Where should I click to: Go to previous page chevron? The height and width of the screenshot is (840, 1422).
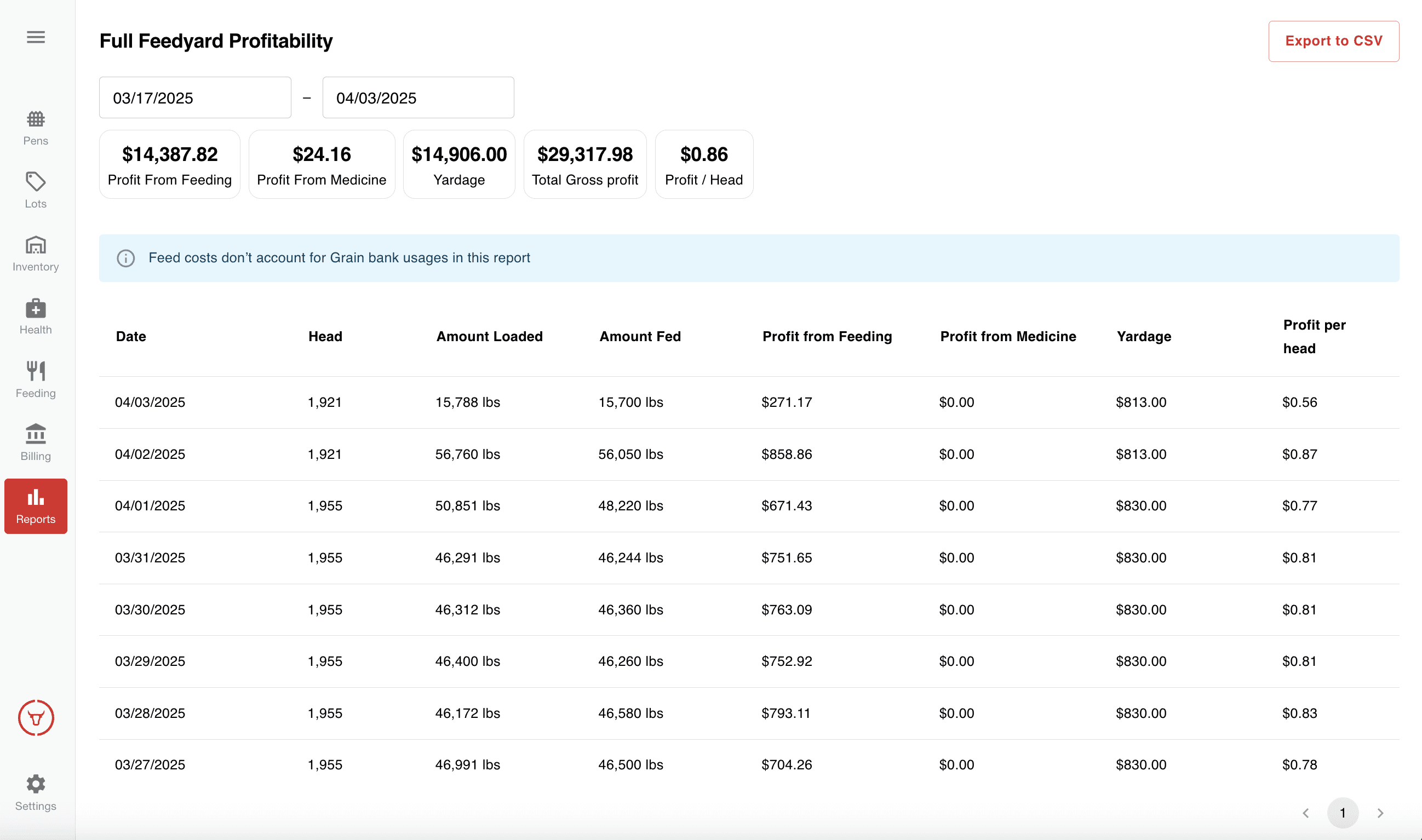point(1305,813)
